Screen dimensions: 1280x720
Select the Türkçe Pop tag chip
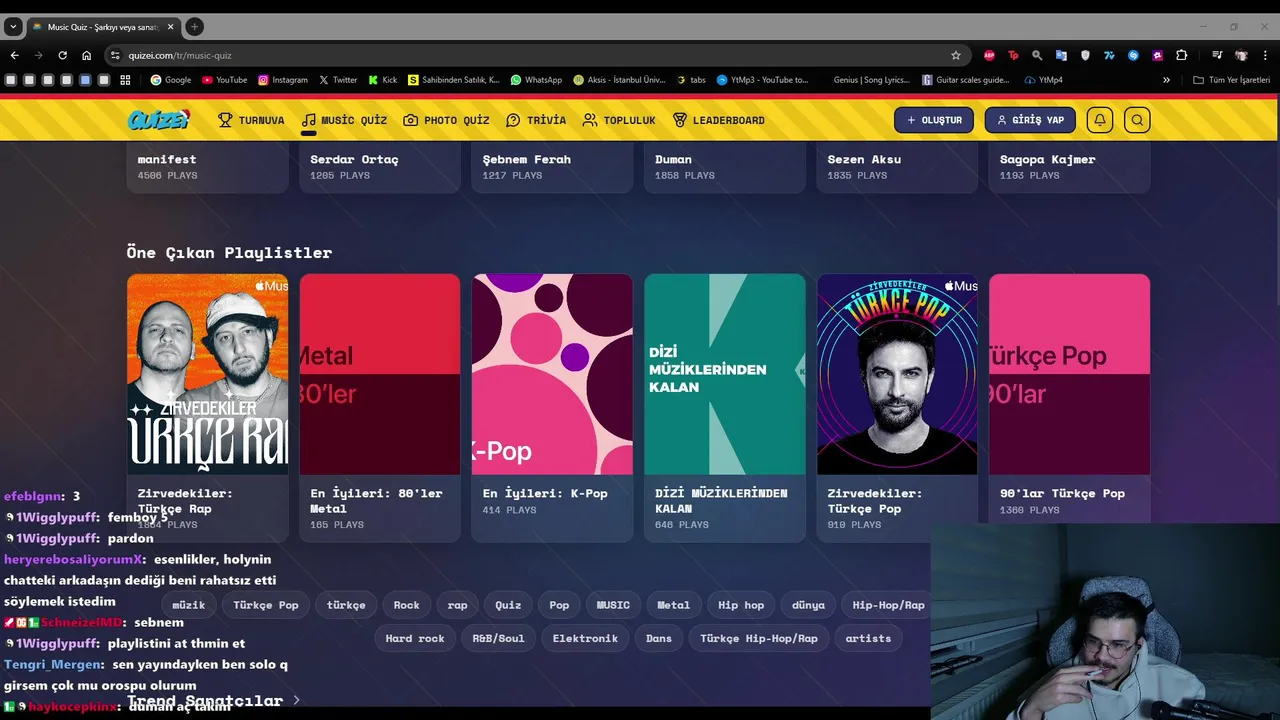click(266, 605)
